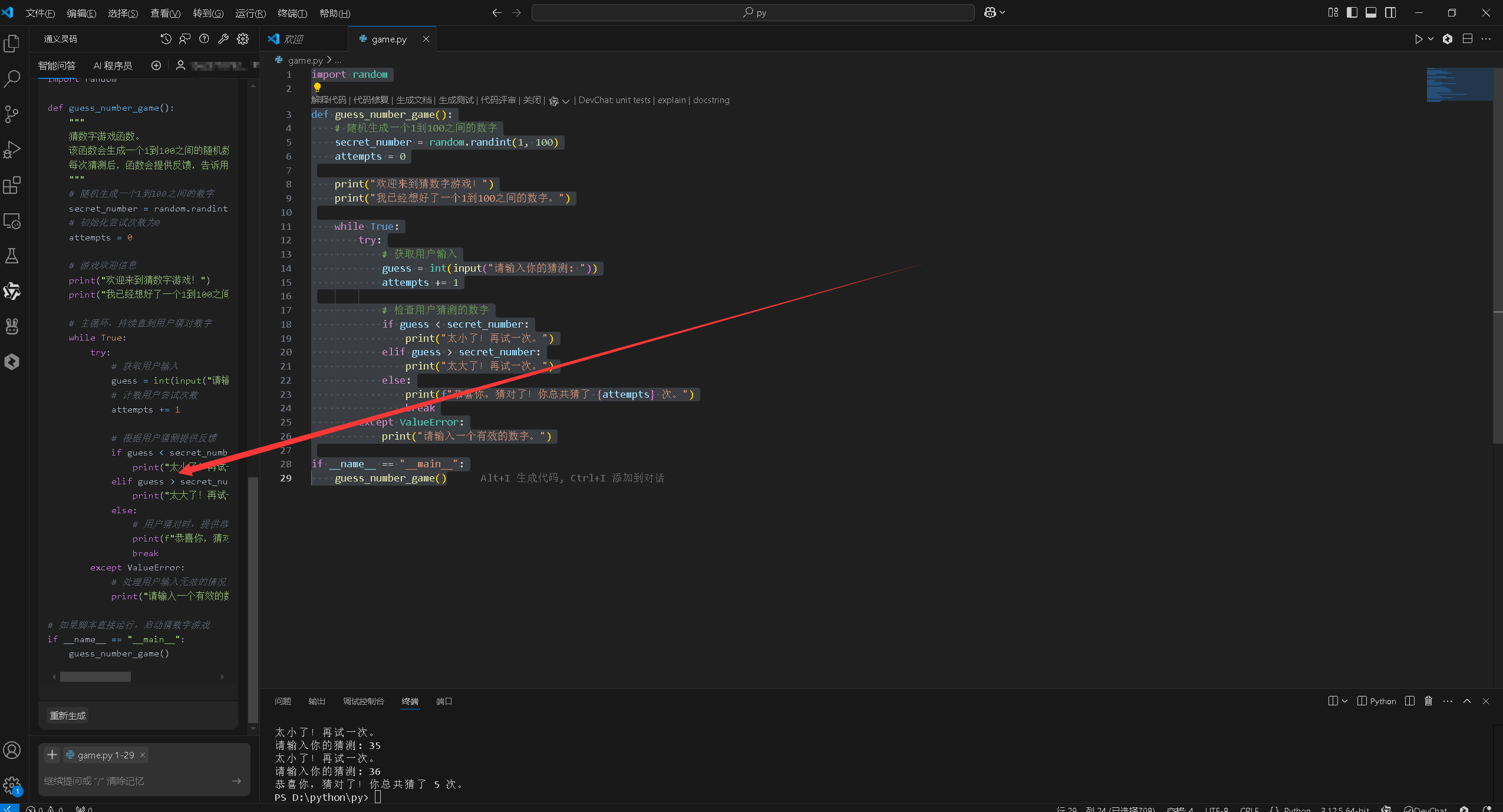Image resolution: width=1503 pixels, height=812 pixels.
Task: Open the 编辑(E) menu
Action: point(81,13)
